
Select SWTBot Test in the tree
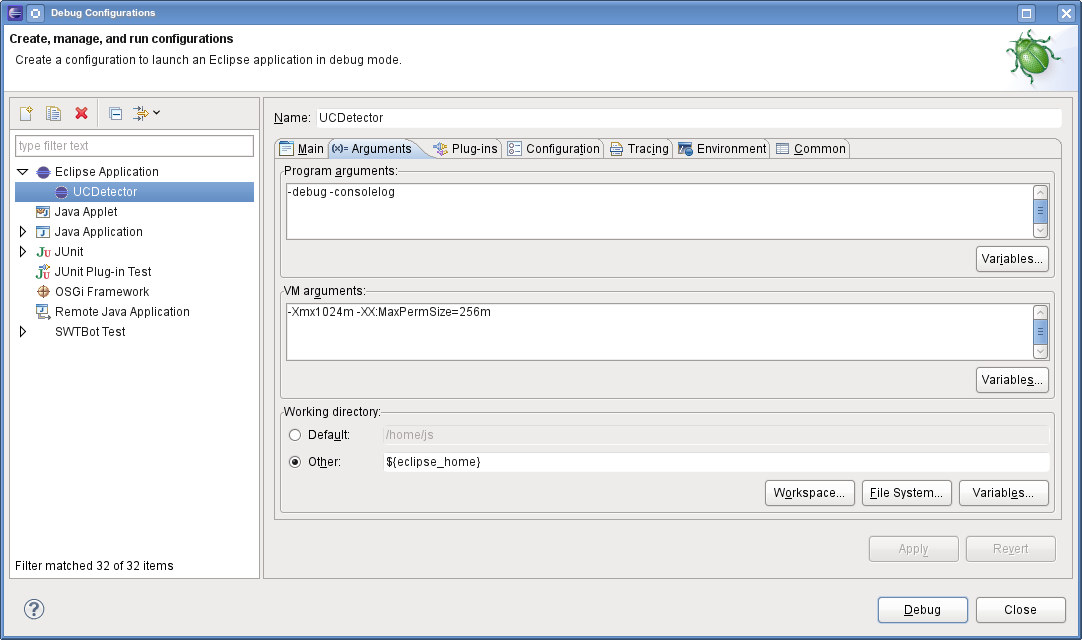[90, 332]
